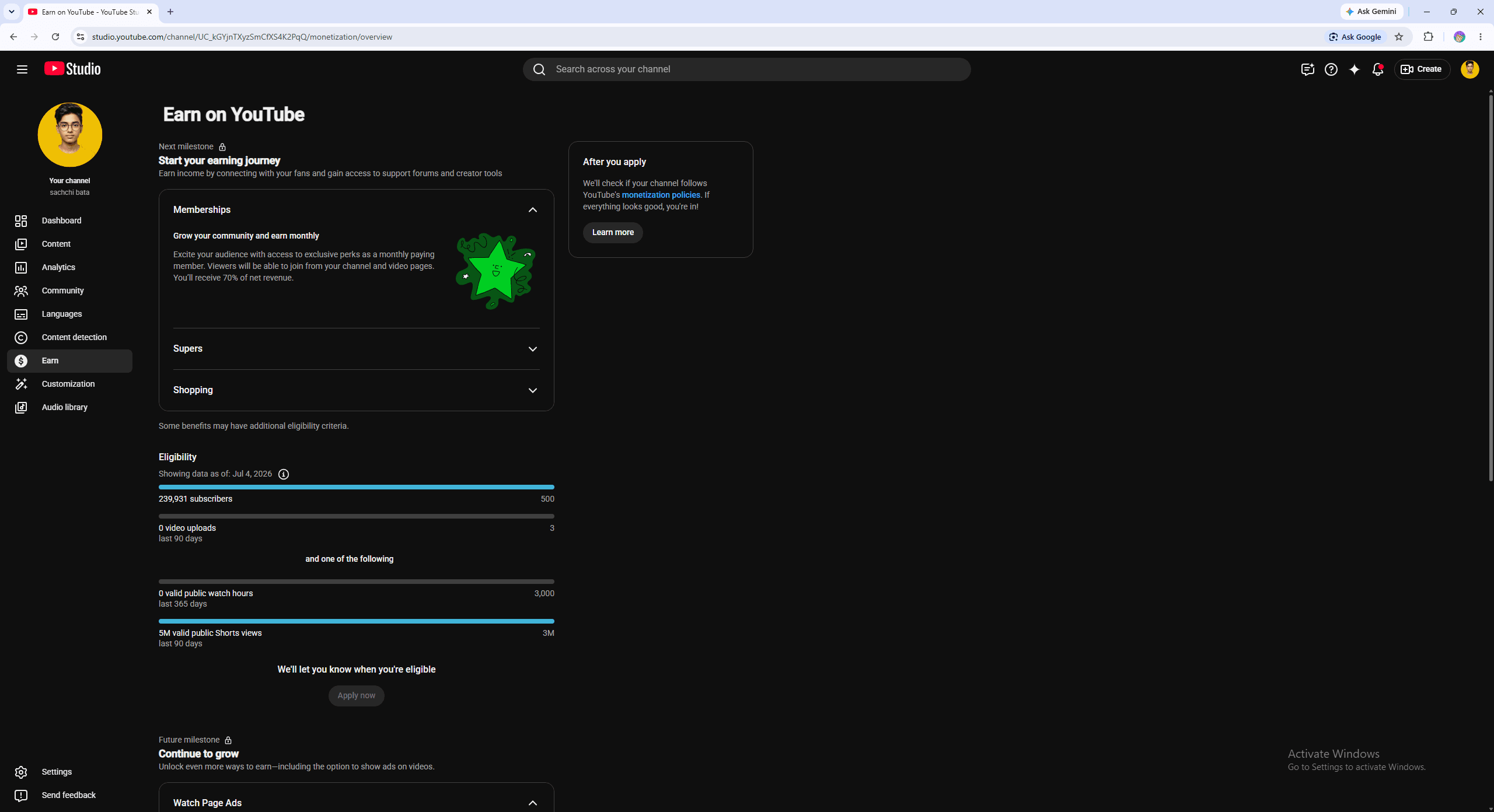The image size is (1494, 812).
Task: Collapse the Watch Page Ads section
Action: click(x=532, y=803)
